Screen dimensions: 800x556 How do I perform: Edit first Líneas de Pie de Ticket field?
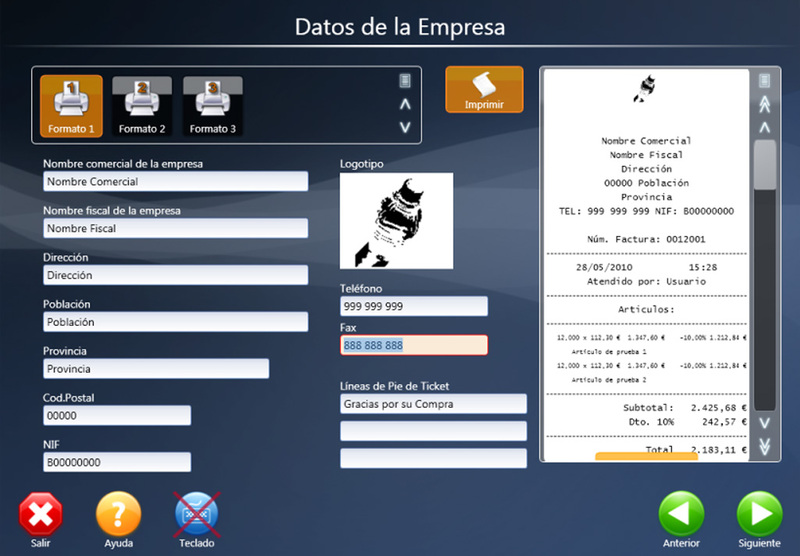pyautogui.click(x=433, y=404)
